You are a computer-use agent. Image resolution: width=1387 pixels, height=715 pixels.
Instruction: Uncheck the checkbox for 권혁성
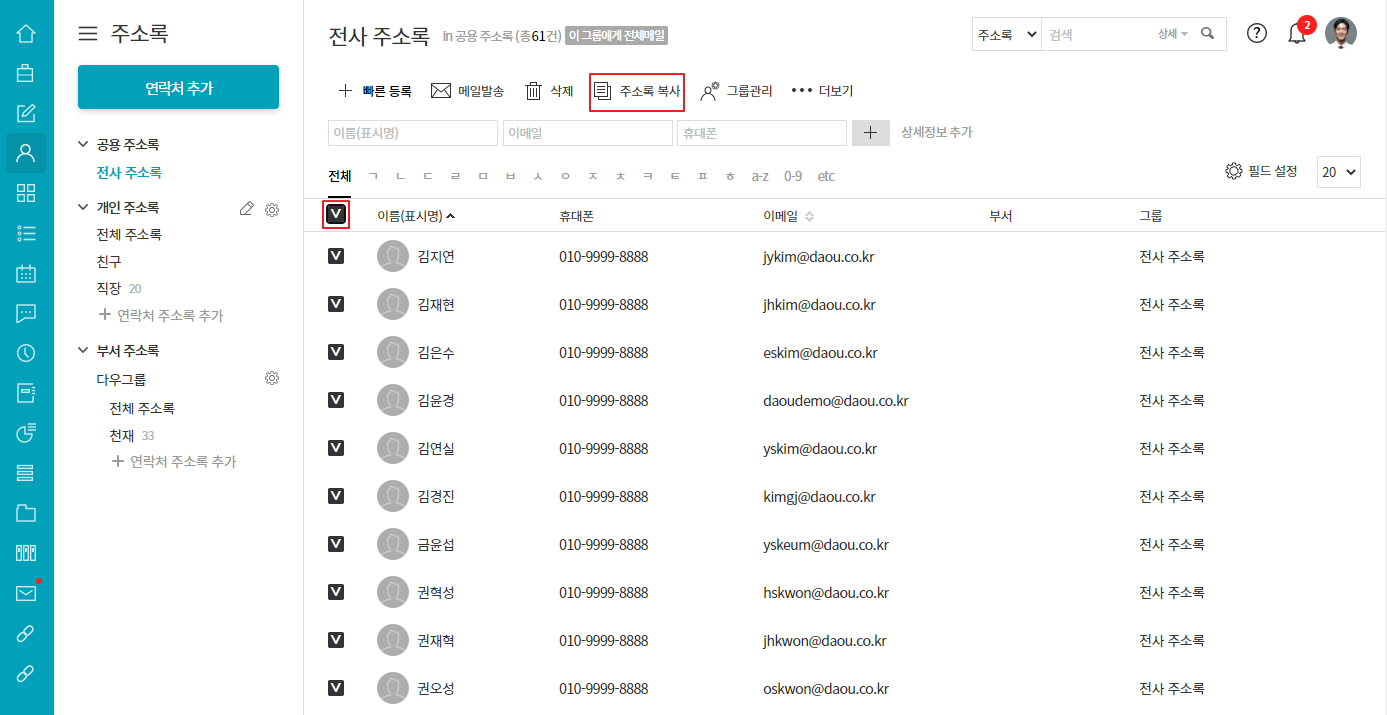click(336, 593)
